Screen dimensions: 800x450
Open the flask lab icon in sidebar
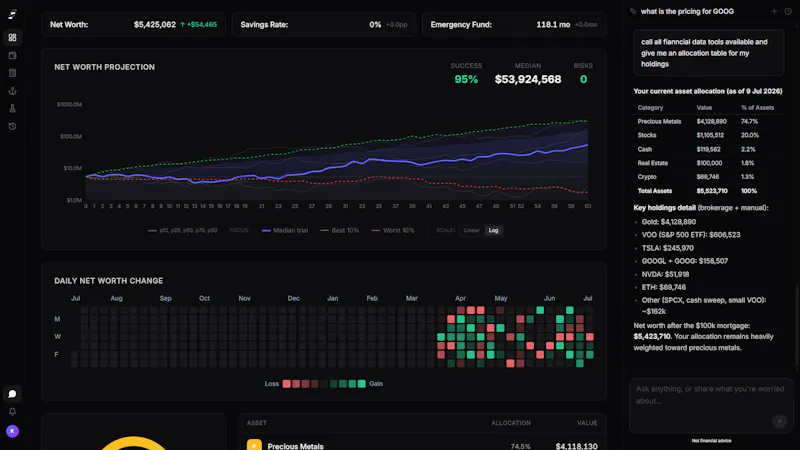[x=12, y=108]
